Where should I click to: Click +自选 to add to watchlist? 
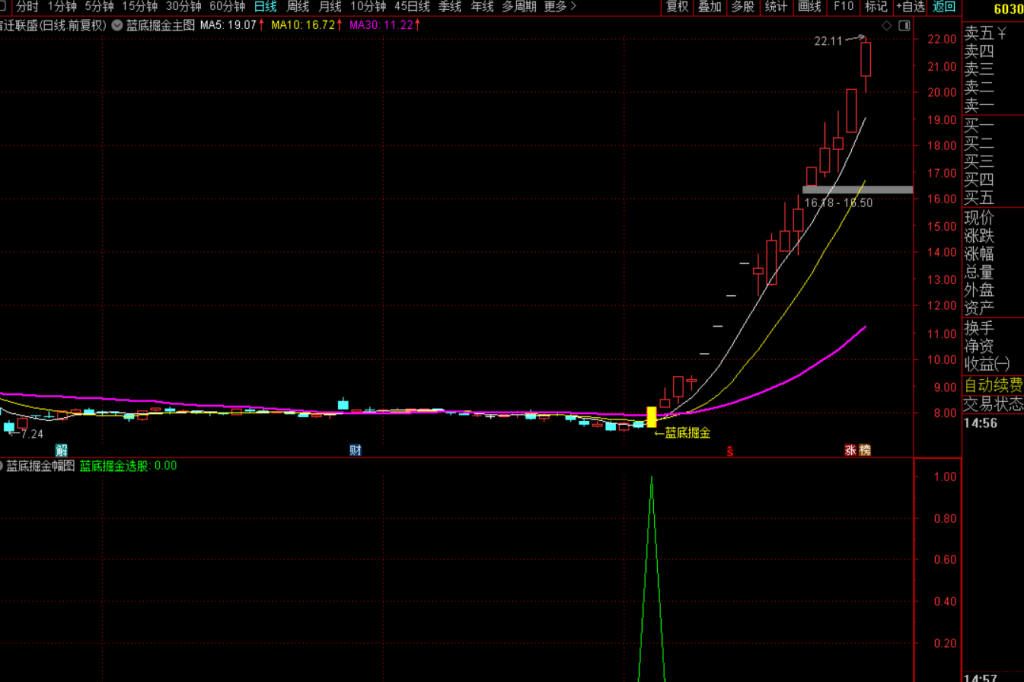pos(910,7)
